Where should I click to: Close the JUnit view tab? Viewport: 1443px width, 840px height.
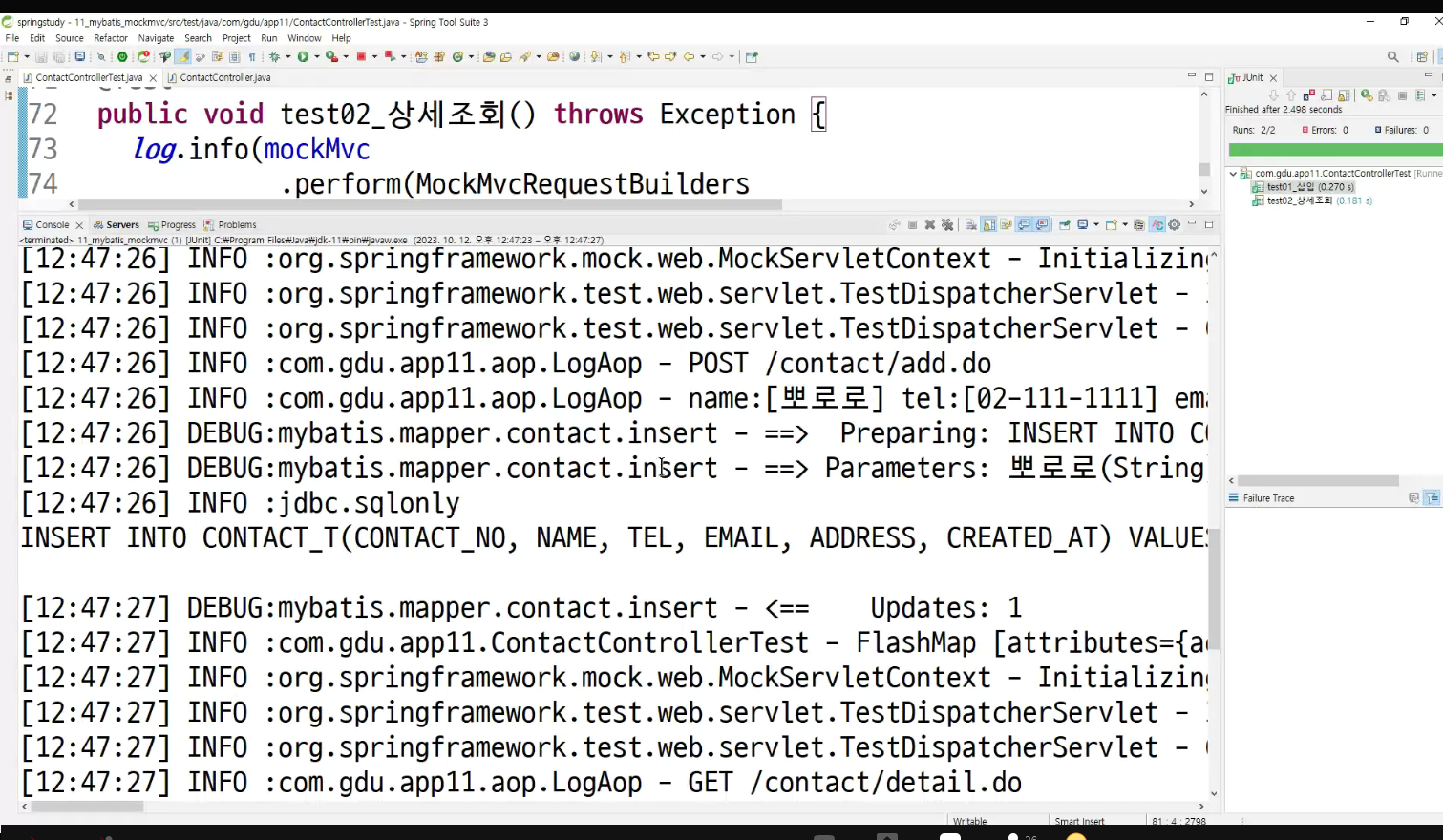pyautogui.click(x=1273, y=78)
